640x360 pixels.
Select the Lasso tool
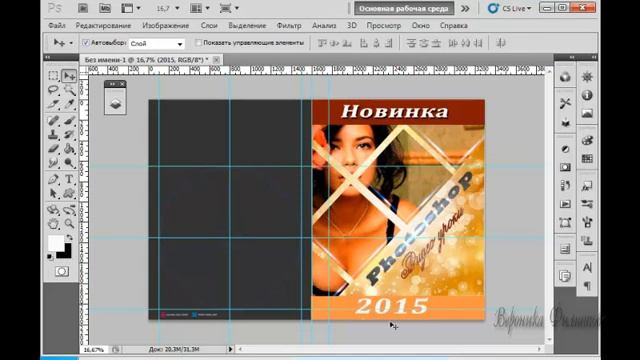(x=53, y=90)
